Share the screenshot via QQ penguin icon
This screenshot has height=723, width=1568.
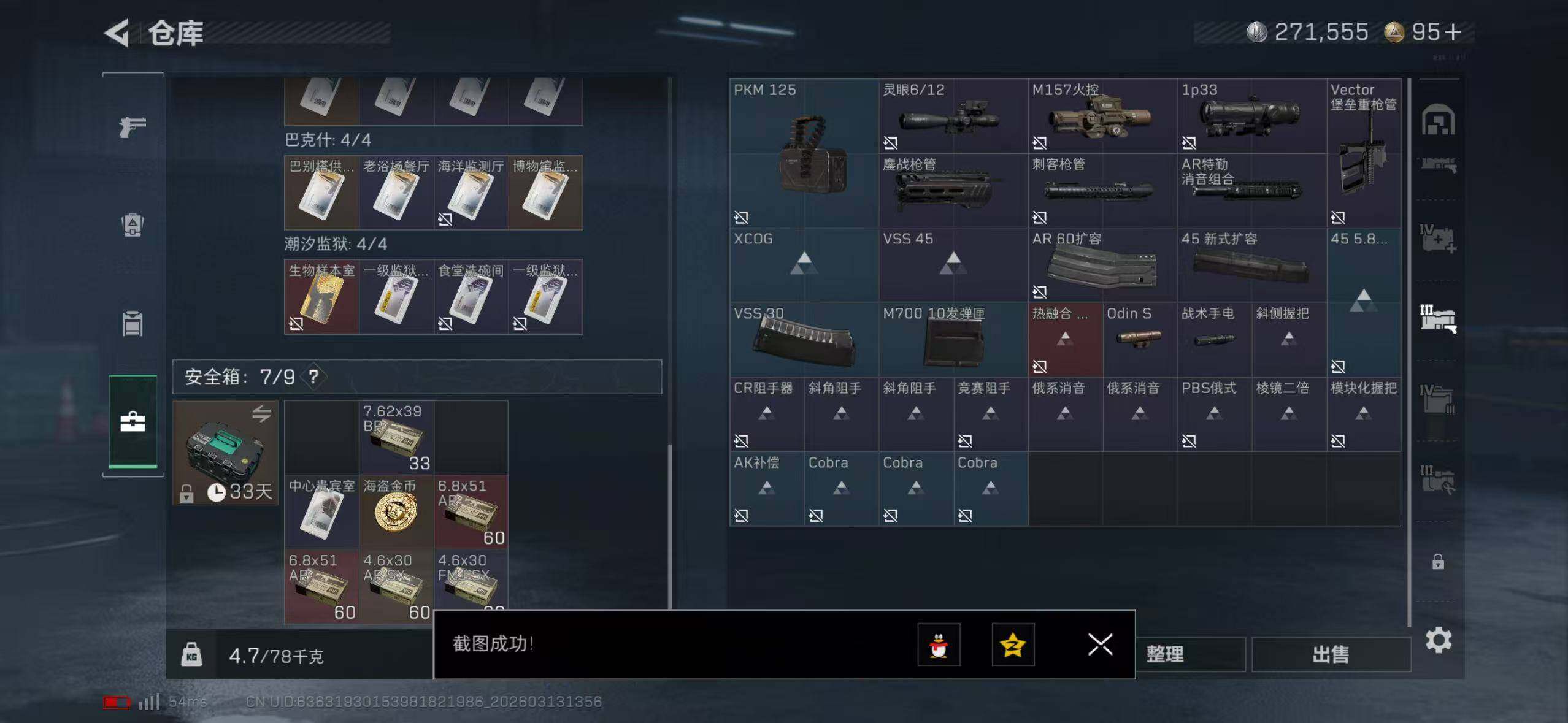pos(939,645)
